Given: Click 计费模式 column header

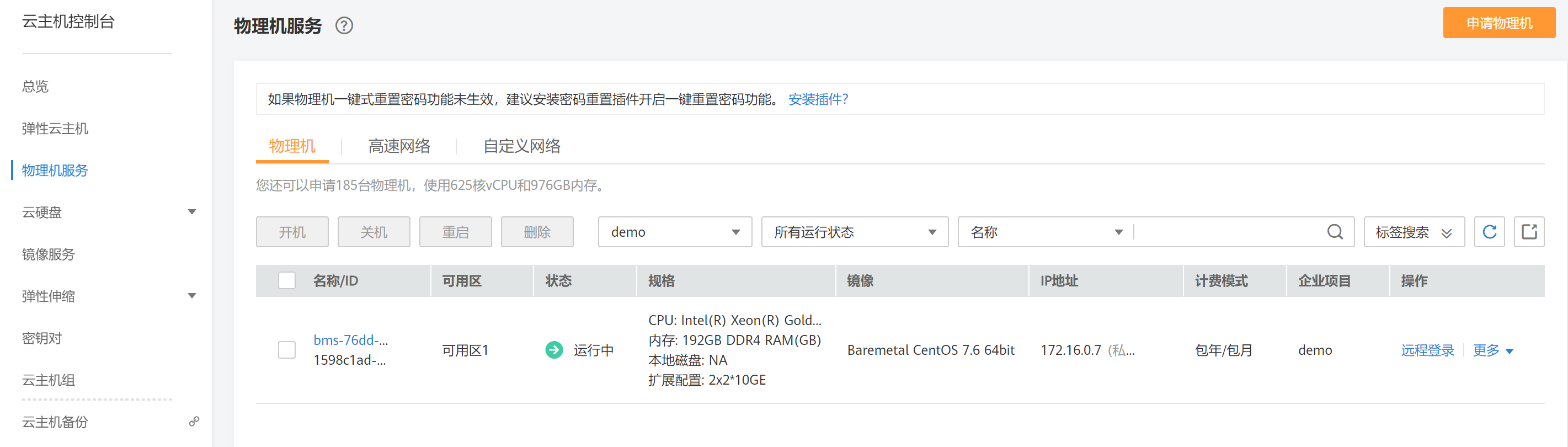Looking at the screenshot, I should click(x=1220, y=281).
